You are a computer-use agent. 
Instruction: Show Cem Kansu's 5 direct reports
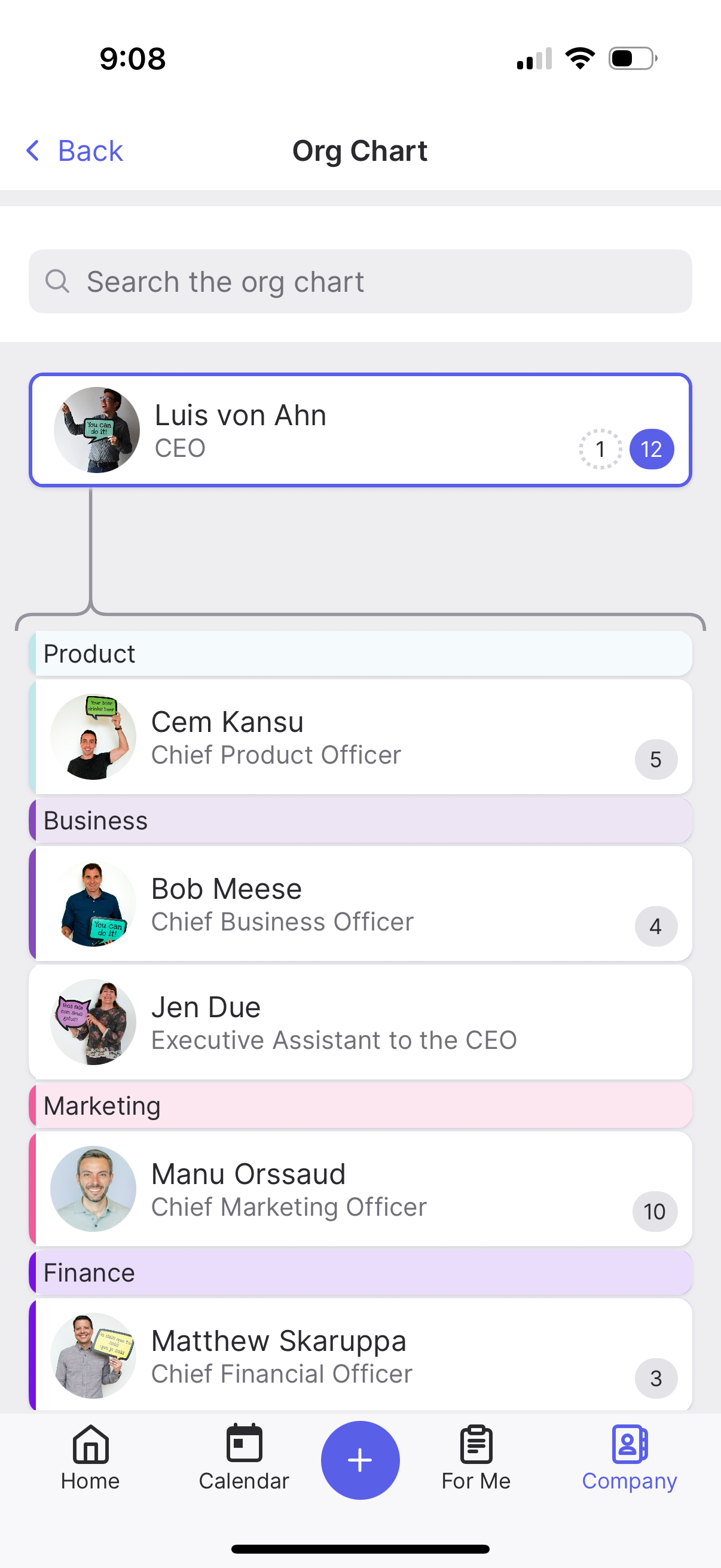[656, 759]
